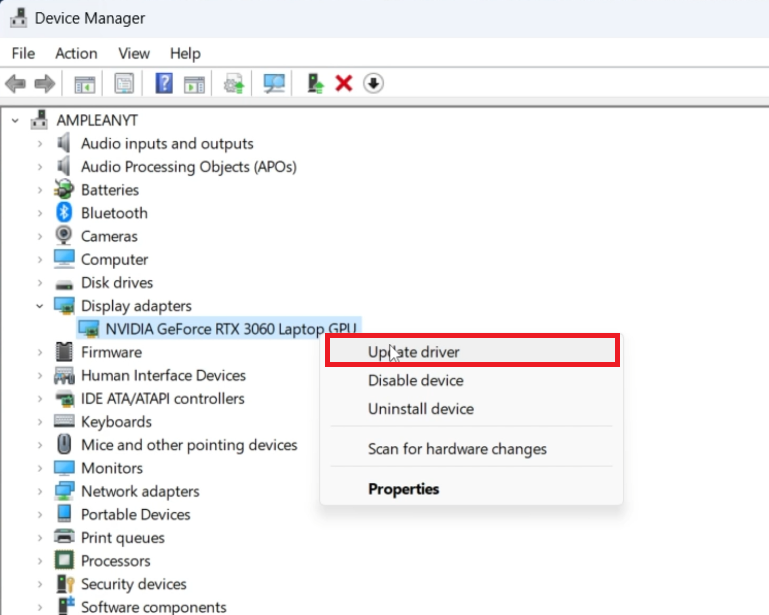Select the Network adapters label text
Viewport: 769px width, 615px height.
tap(140, 491)
